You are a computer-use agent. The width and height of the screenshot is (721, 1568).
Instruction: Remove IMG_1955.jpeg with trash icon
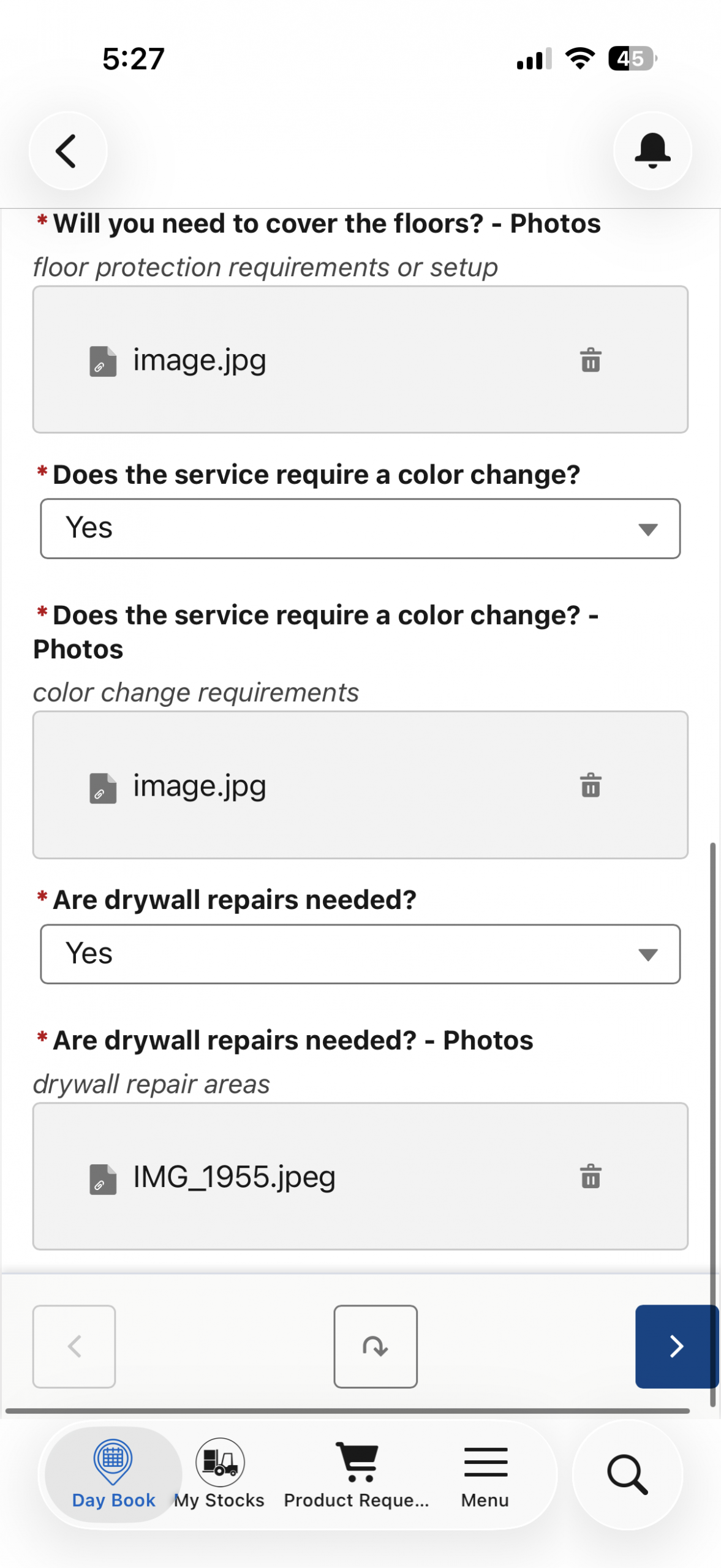(x=591, y=1177)
